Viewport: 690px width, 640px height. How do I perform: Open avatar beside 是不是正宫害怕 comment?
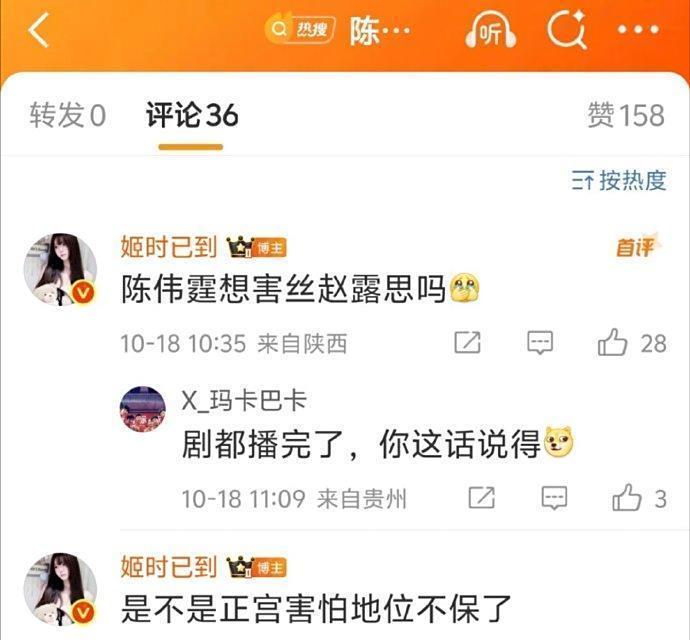click(x=60, y=590)
